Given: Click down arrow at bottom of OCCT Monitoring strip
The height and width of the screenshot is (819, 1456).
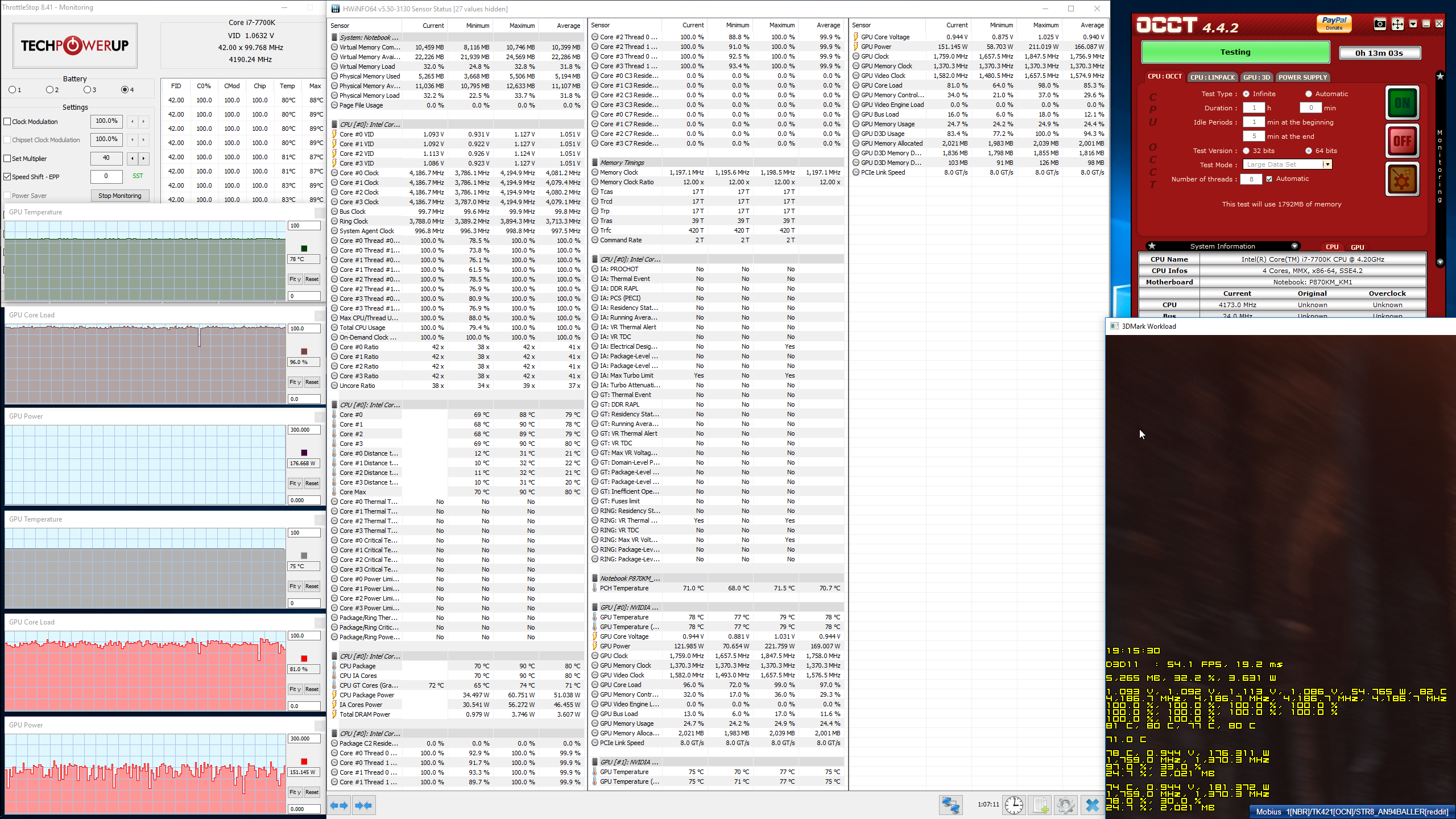Looking at the screenshot, I should 1440,262.
